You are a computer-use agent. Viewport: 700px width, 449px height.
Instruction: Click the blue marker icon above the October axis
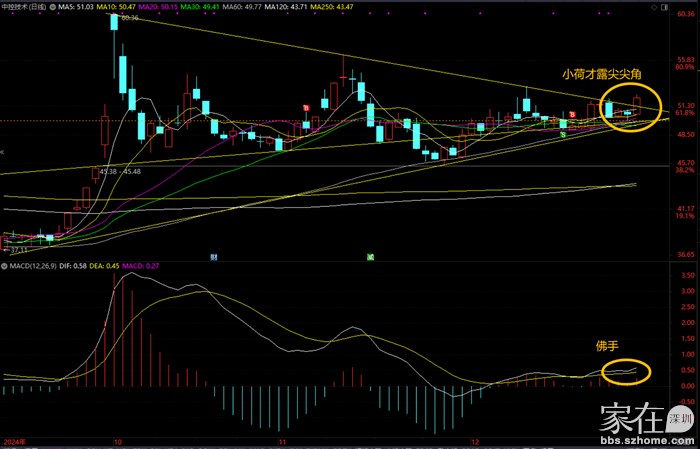(214, 257)
